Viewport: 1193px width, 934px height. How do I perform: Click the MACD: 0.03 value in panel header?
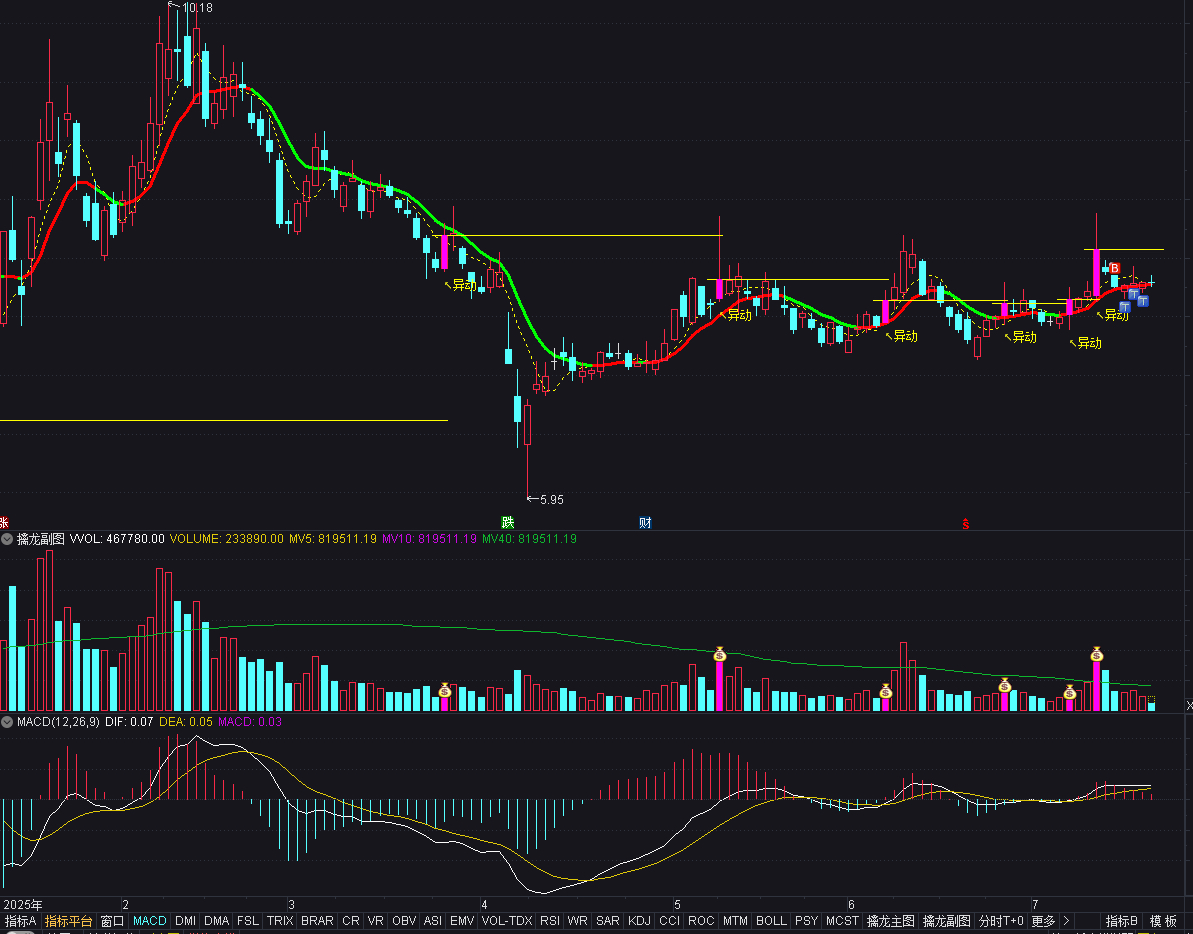click(250, 722)
